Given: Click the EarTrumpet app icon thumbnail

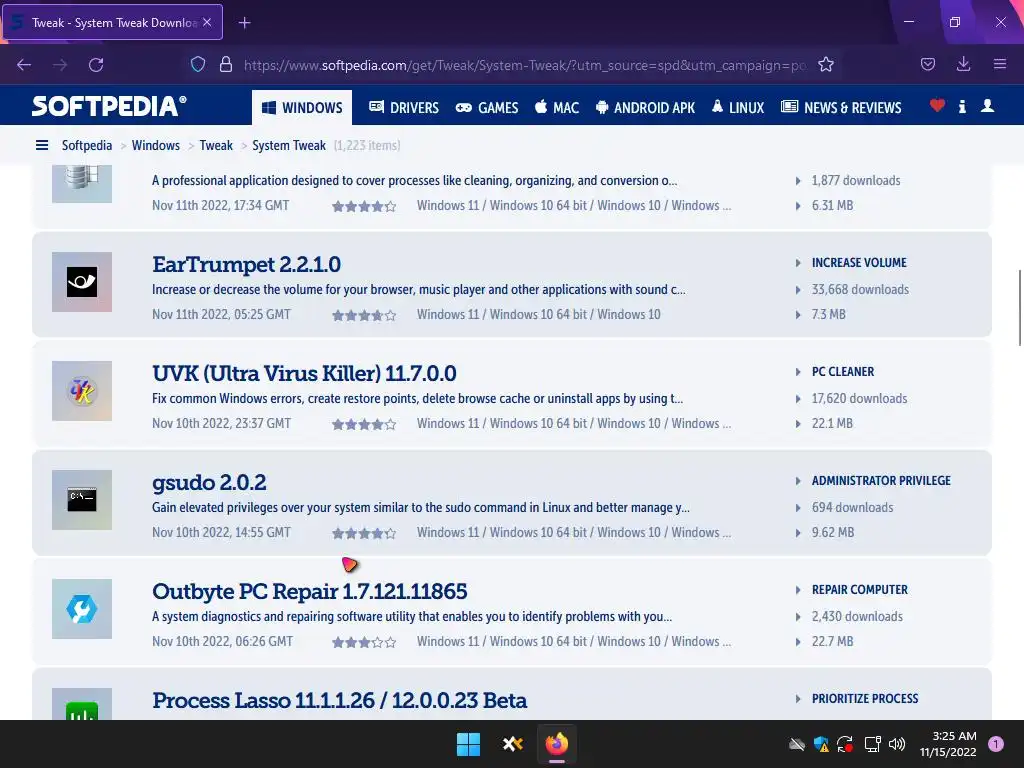Looking at the screenshot, I should tap(82, 282).
